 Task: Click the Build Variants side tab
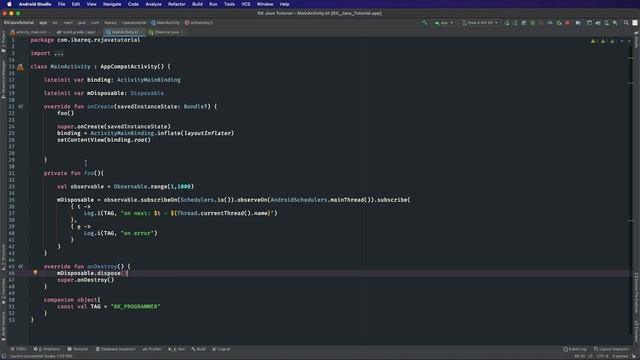pos(3,327)
